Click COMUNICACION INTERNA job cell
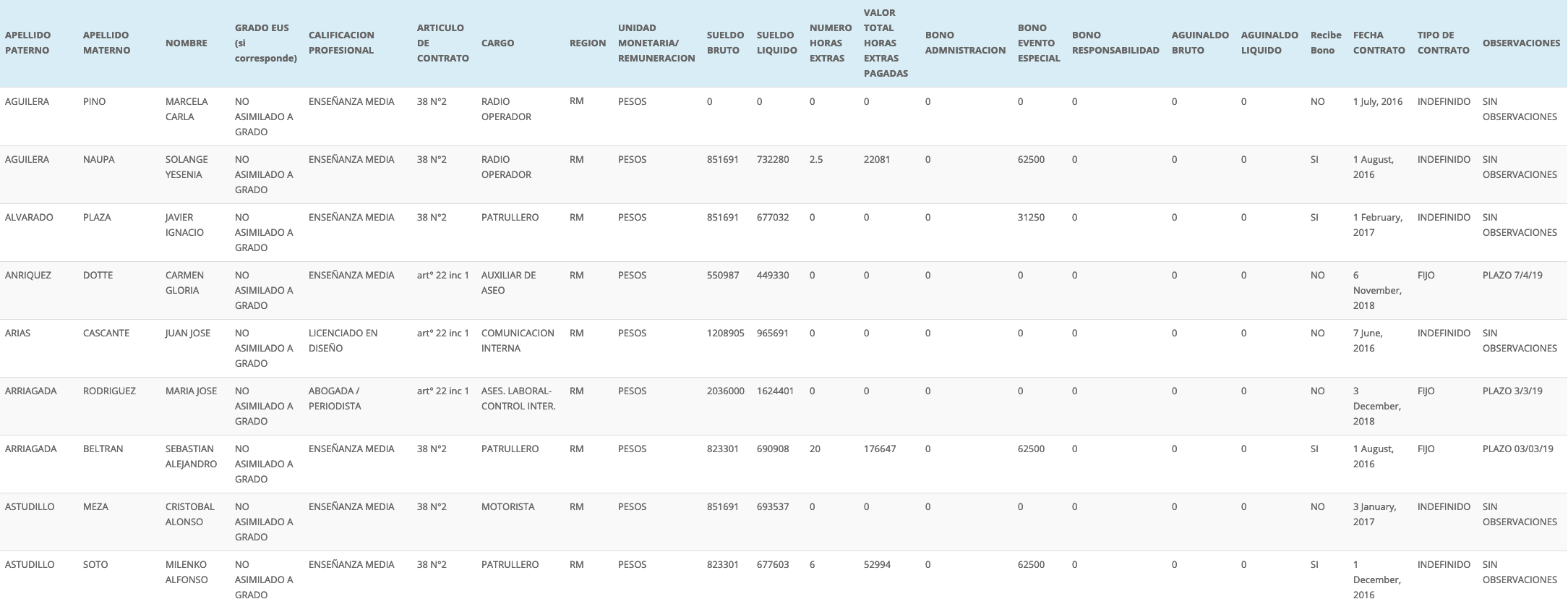 click(x=518, y=341)
